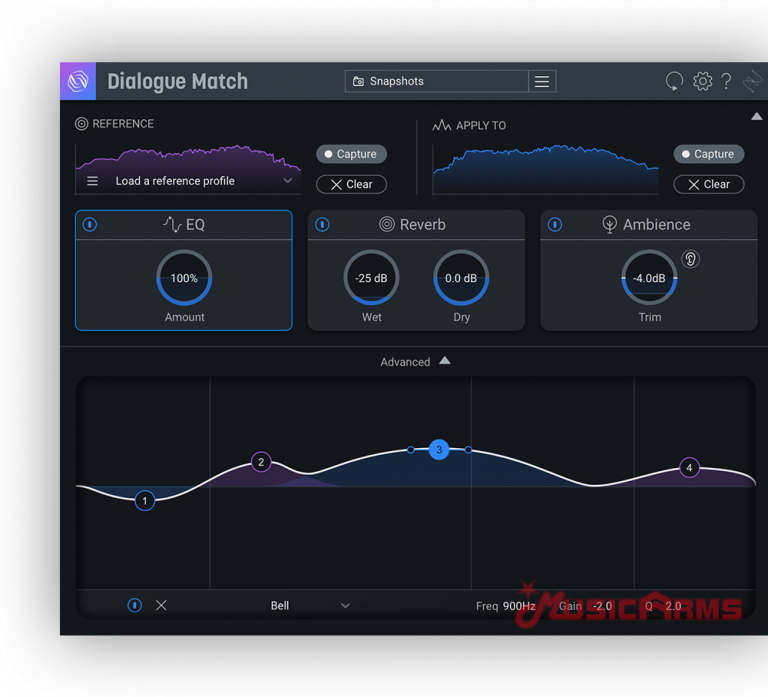Open the settings gear icon

(x=703, y=82)
